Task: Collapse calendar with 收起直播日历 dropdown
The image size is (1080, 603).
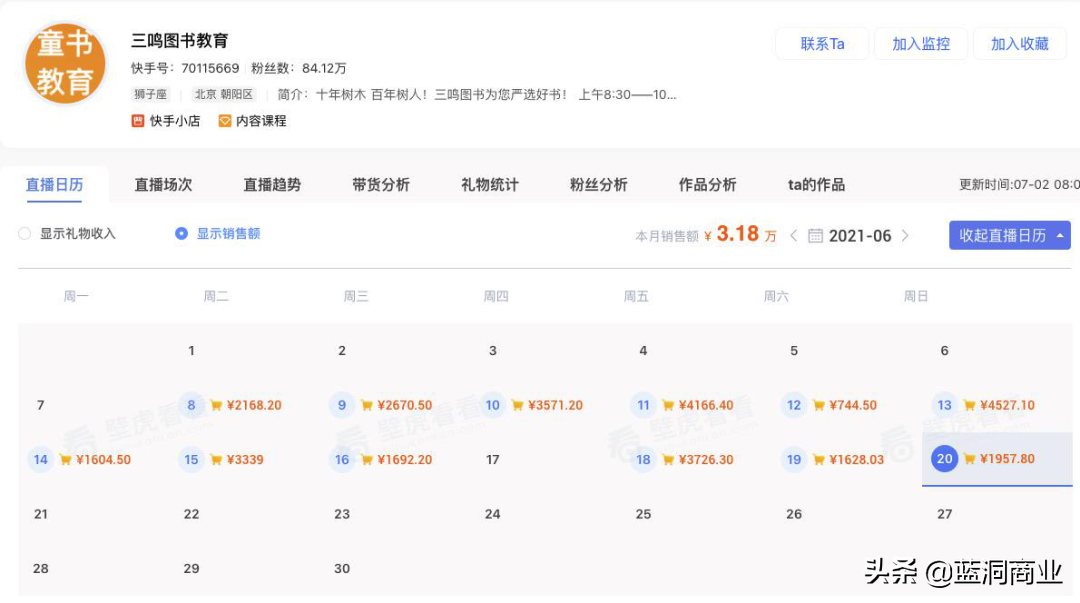Action: click(1009, 236)
